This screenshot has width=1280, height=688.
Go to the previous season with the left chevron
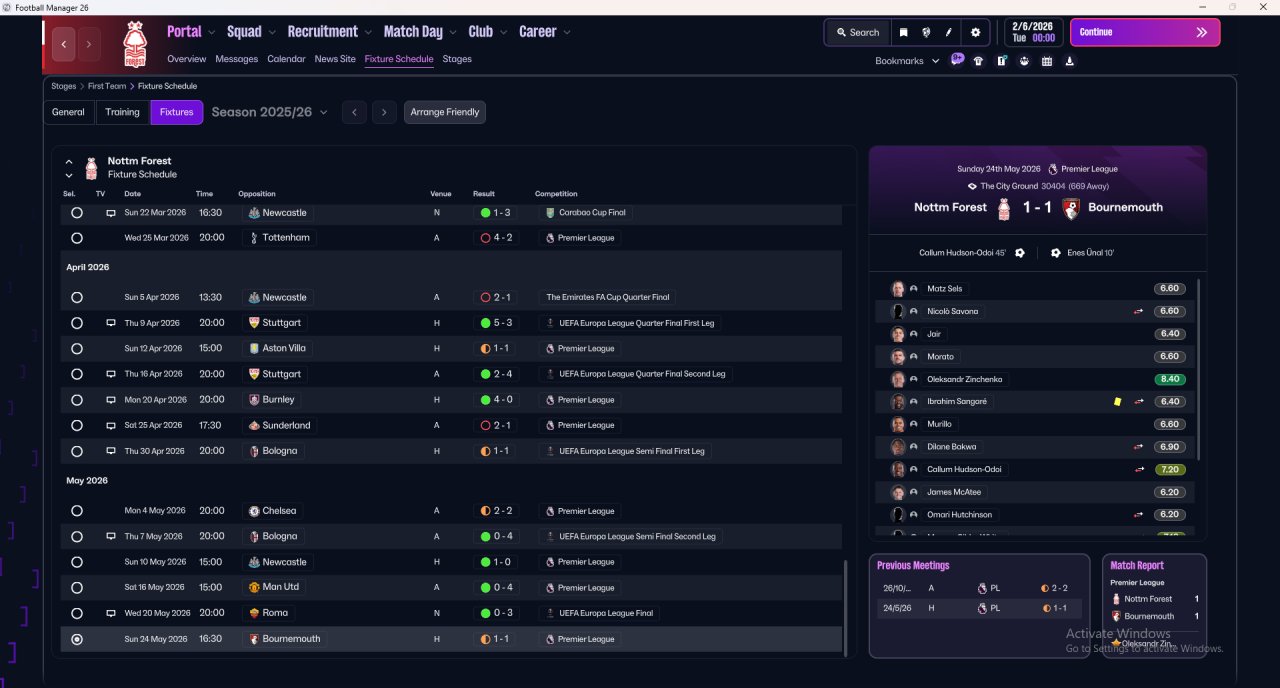click(354, 112)
